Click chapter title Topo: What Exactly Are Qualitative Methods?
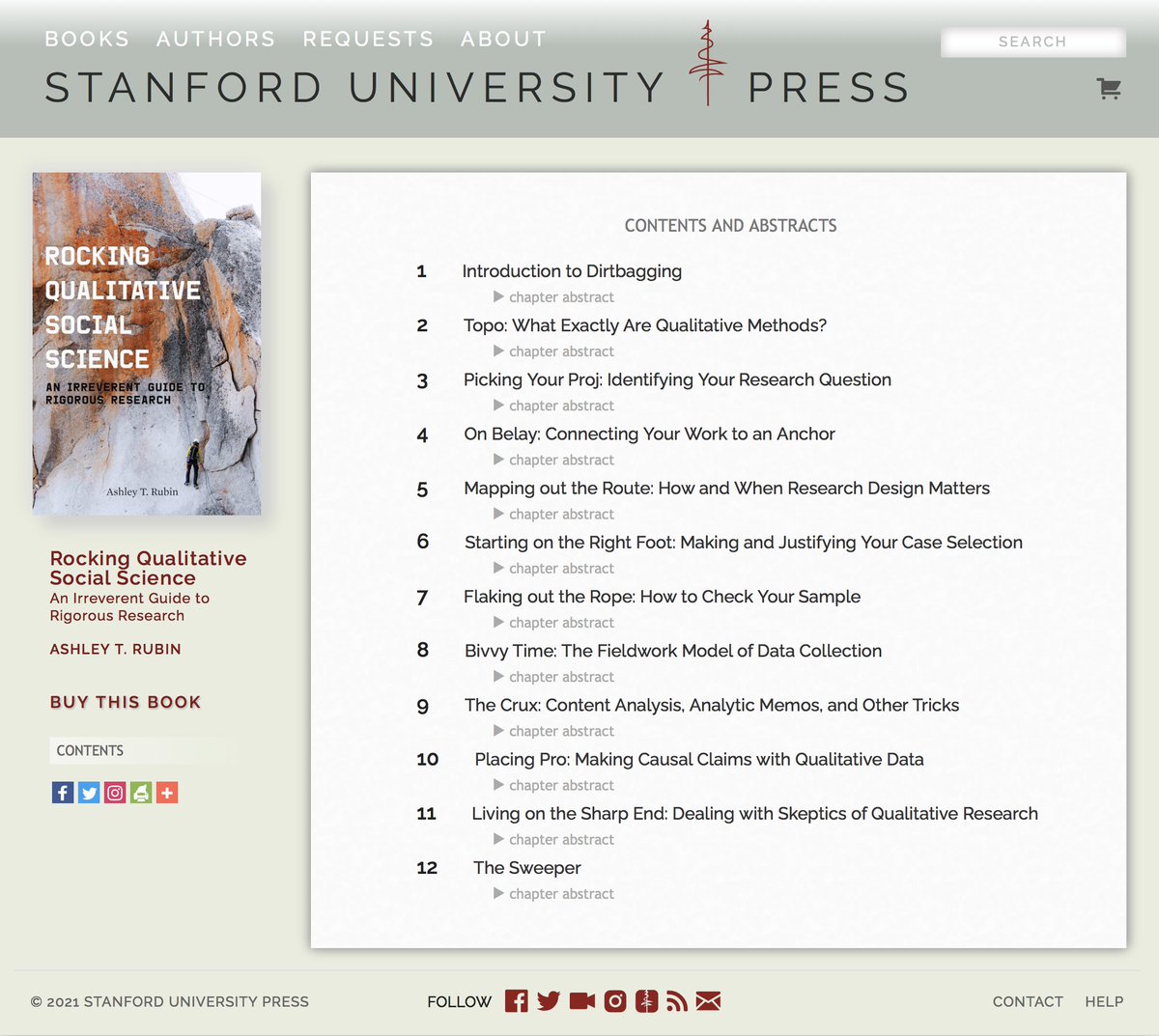This screenshot has width=1159, height=1036. pyautogui.click(x=645, y=325)
